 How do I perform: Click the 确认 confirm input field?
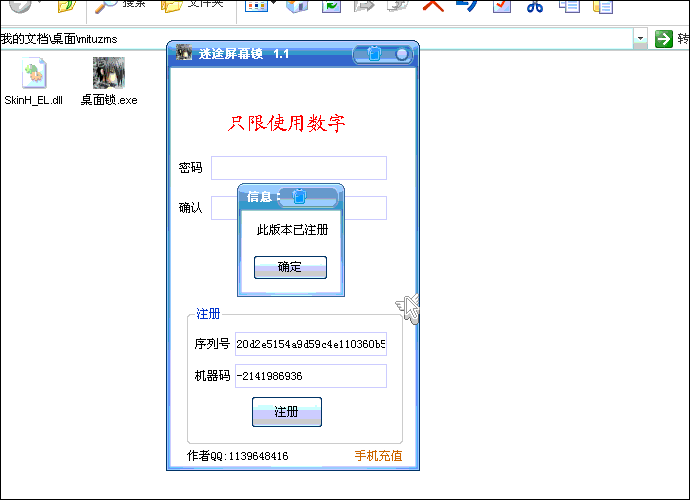pos(299,208)
